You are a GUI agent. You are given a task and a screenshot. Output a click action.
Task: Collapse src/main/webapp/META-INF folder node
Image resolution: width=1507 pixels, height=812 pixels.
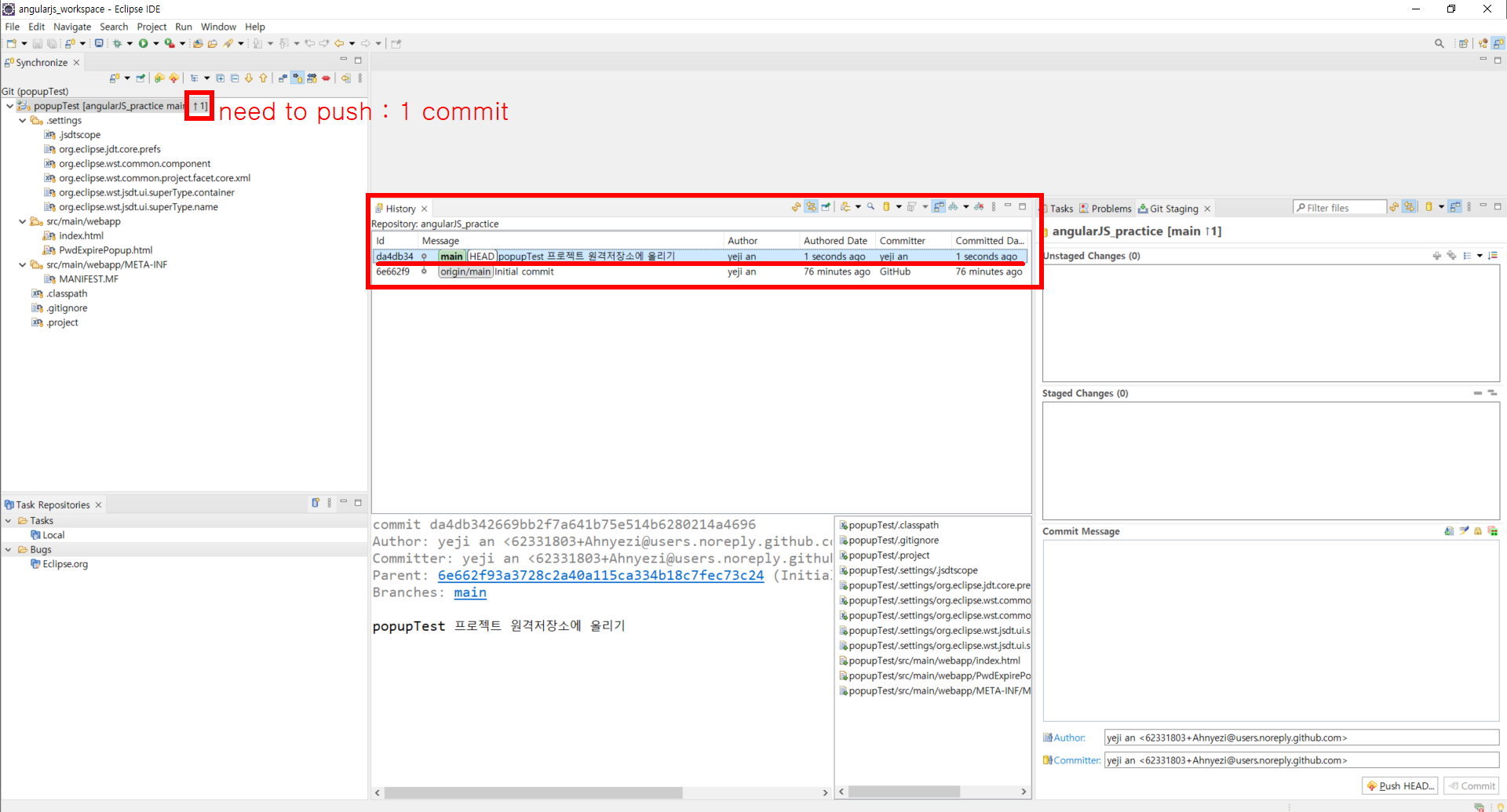click(23, 265)
